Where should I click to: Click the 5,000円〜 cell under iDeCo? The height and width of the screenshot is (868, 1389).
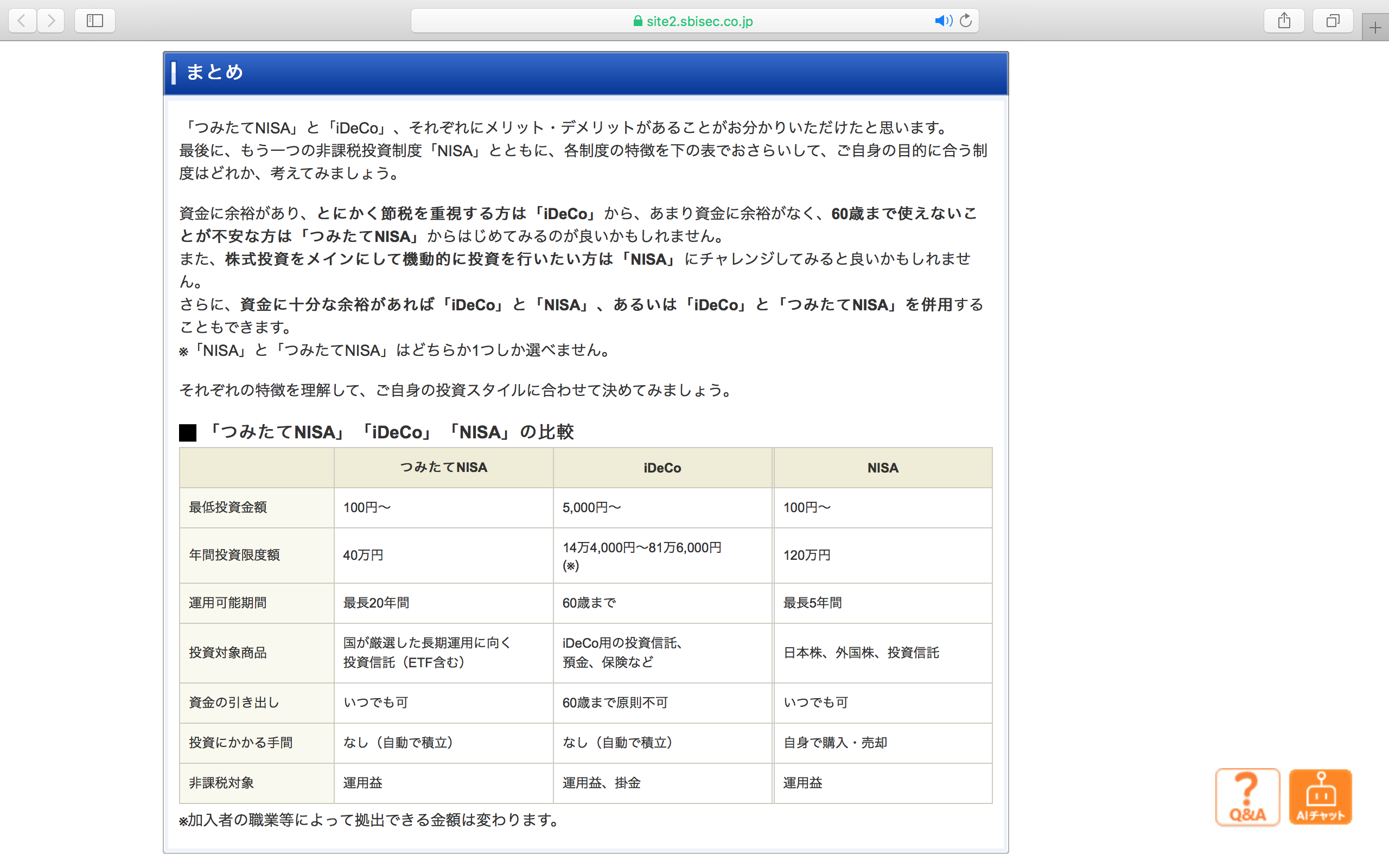click(662, 507)
